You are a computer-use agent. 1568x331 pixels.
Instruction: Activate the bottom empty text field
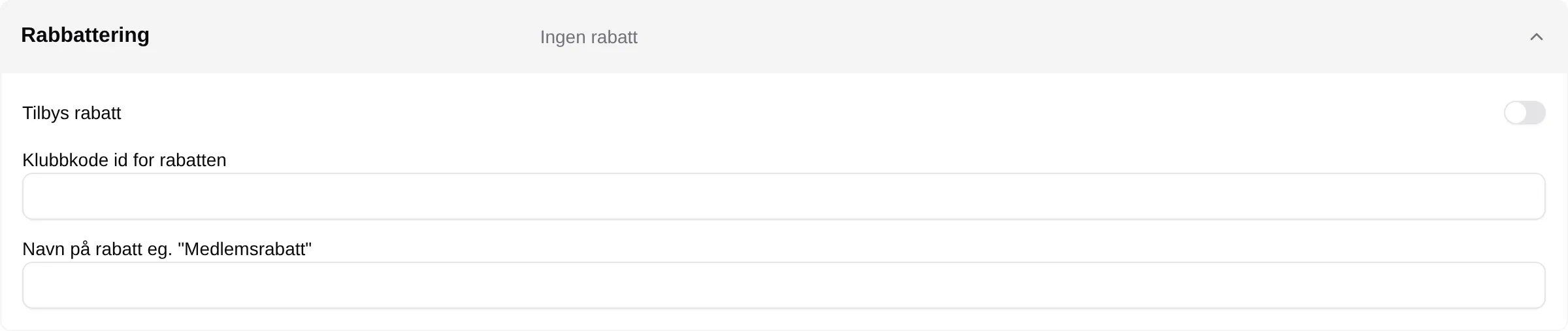point(783,285)
